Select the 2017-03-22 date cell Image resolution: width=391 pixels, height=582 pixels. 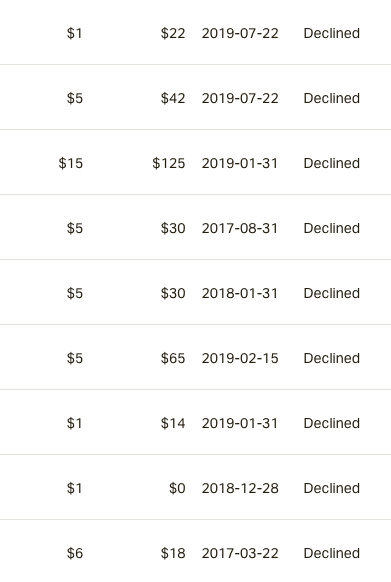pos(240,553)
